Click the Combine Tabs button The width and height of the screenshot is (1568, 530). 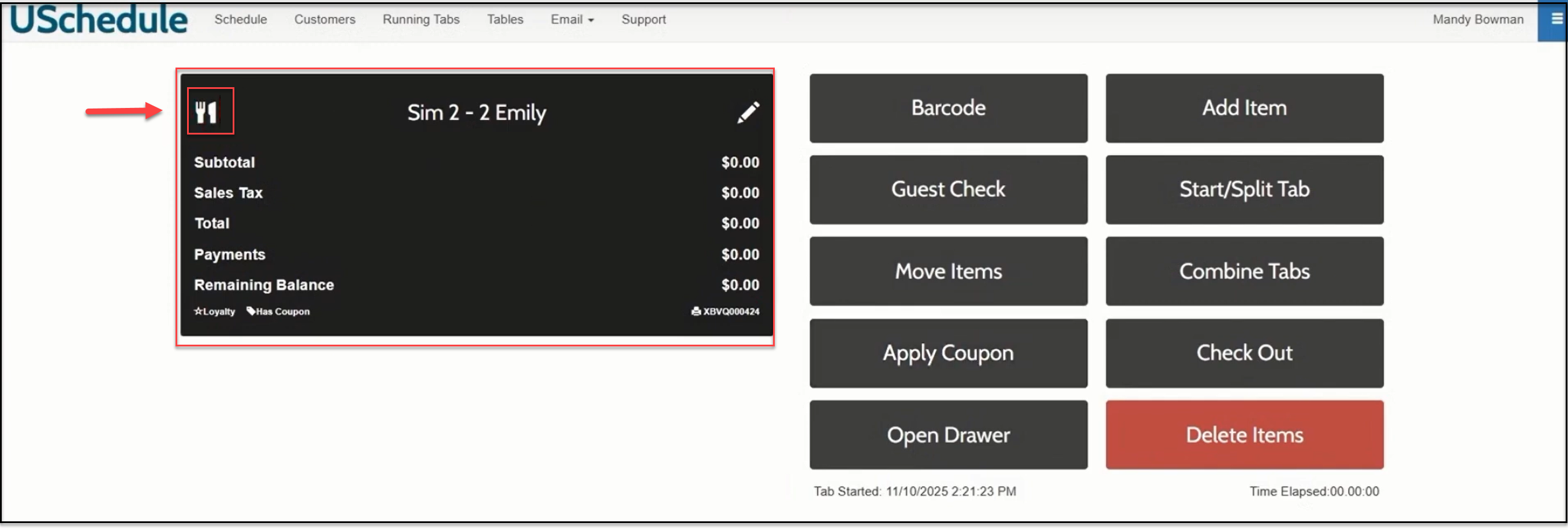point(1244,271)
